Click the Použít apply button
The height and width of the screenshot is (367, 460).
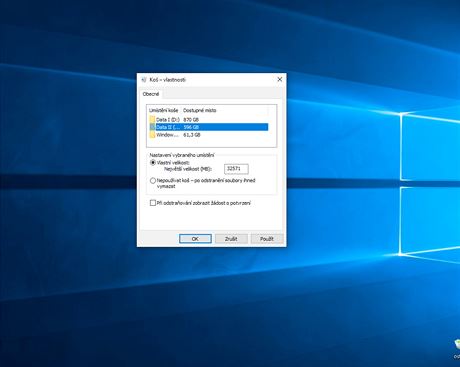(x=267, y=239)
